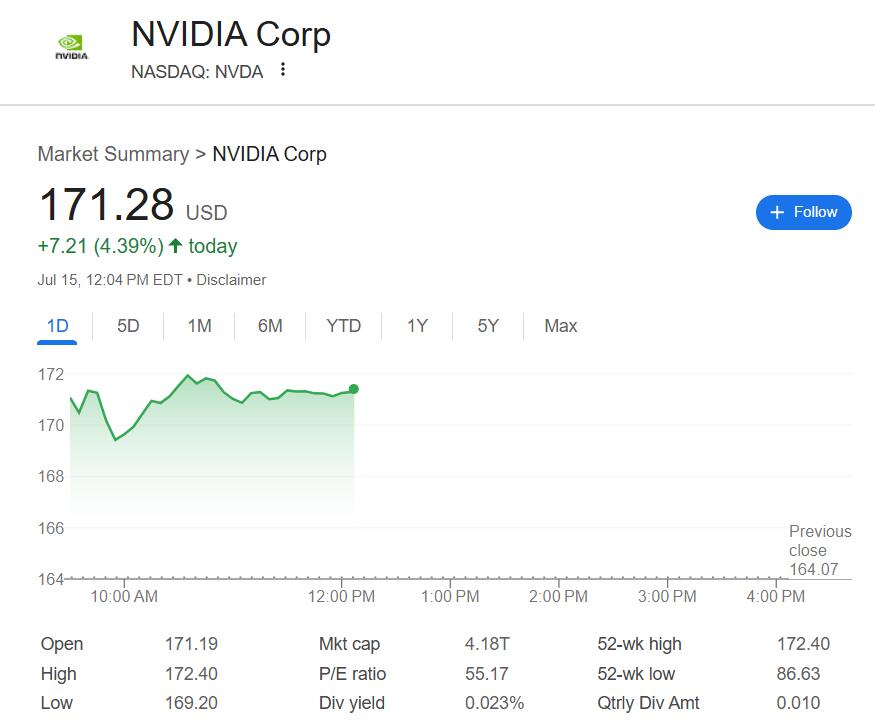Switch to the 1M time range tab
This screenshot has height=723, width=875.
coord(199,326)
